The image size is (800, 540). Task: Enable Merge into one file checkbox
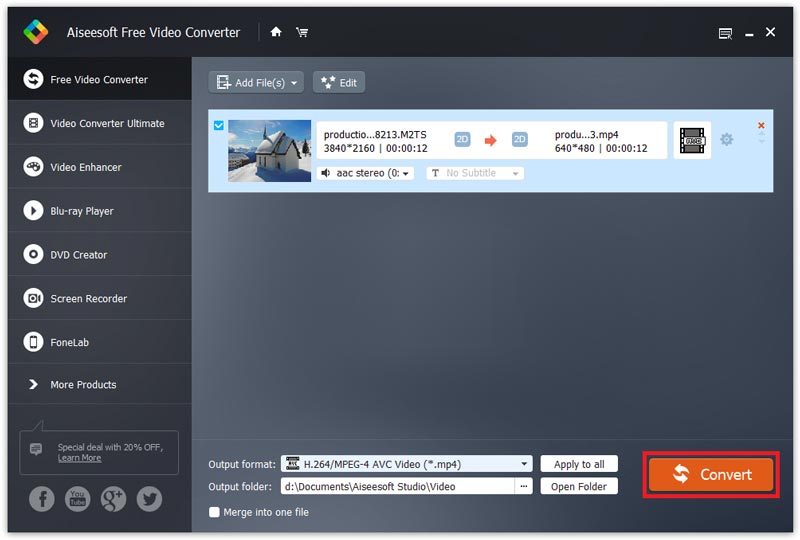214,512
